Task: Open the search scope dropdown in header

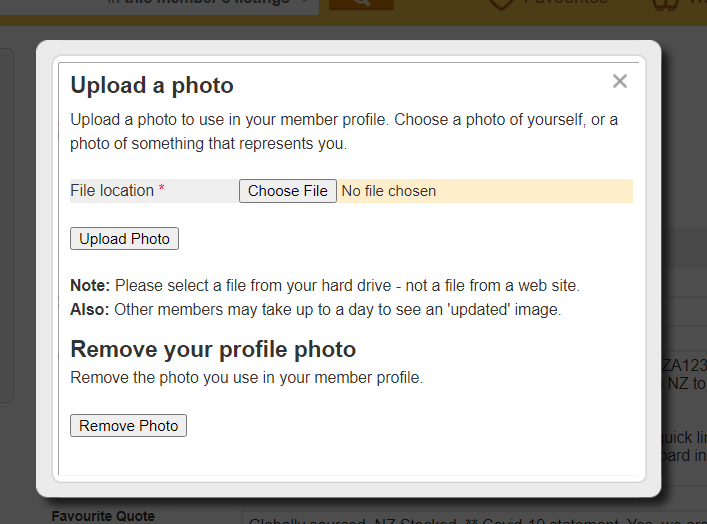Action: tap(210, 3)
